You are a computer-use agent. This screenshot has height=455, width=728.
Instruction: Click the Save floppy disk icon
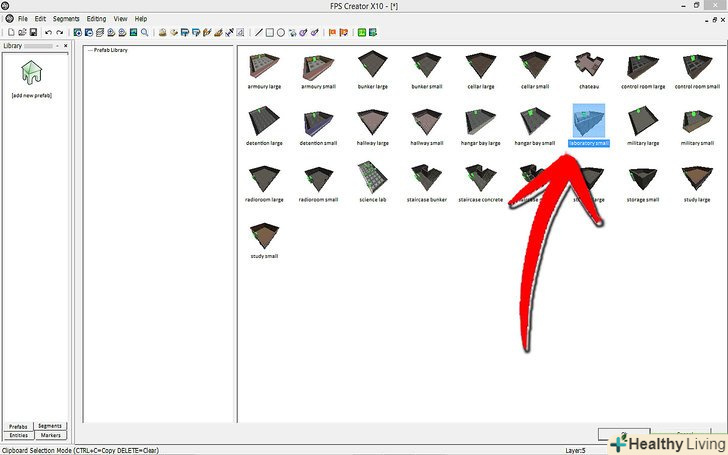33,32
